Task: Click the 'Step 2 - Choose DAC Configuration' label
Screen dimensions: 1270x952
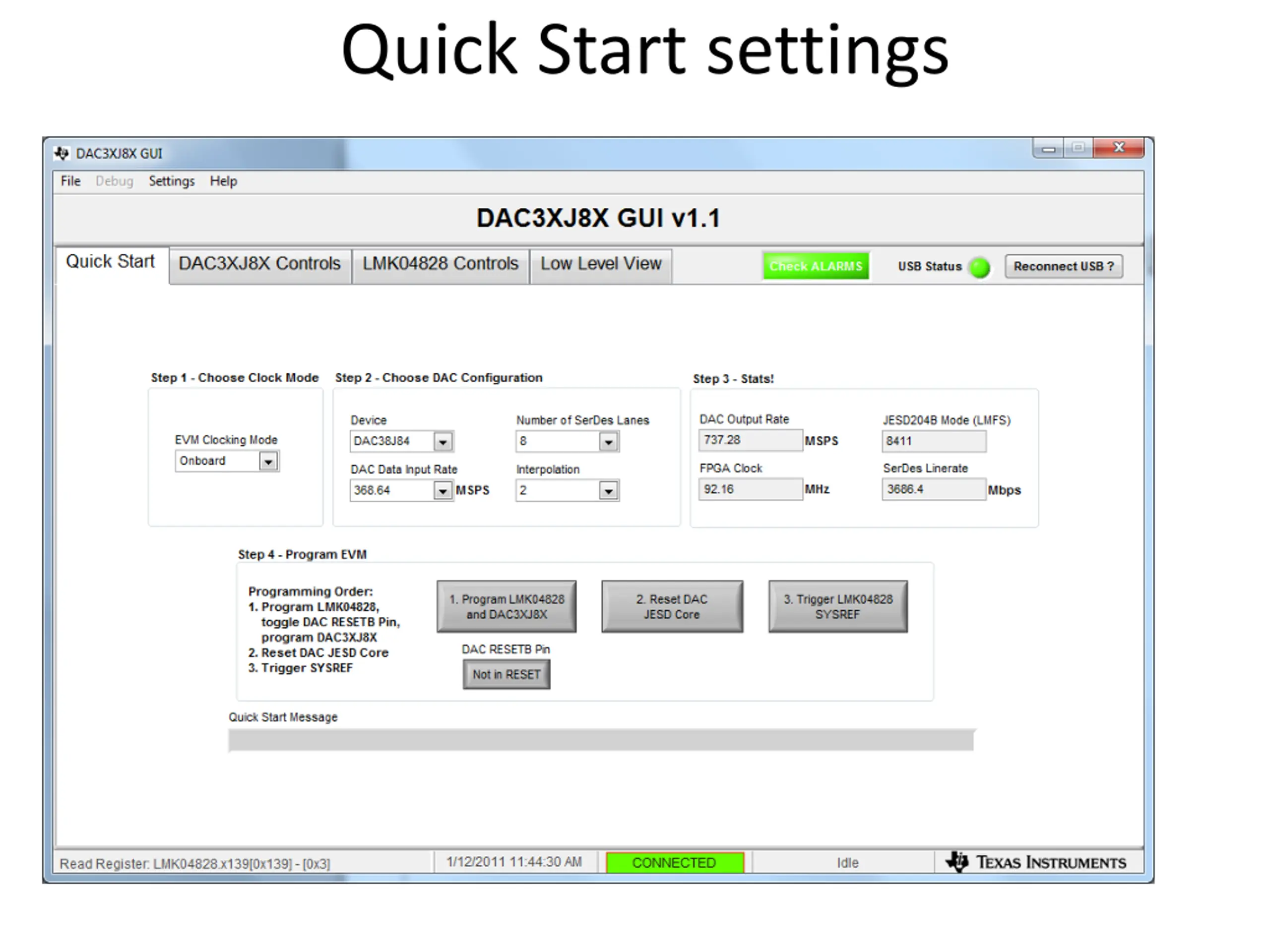Action: click(439, 378)
